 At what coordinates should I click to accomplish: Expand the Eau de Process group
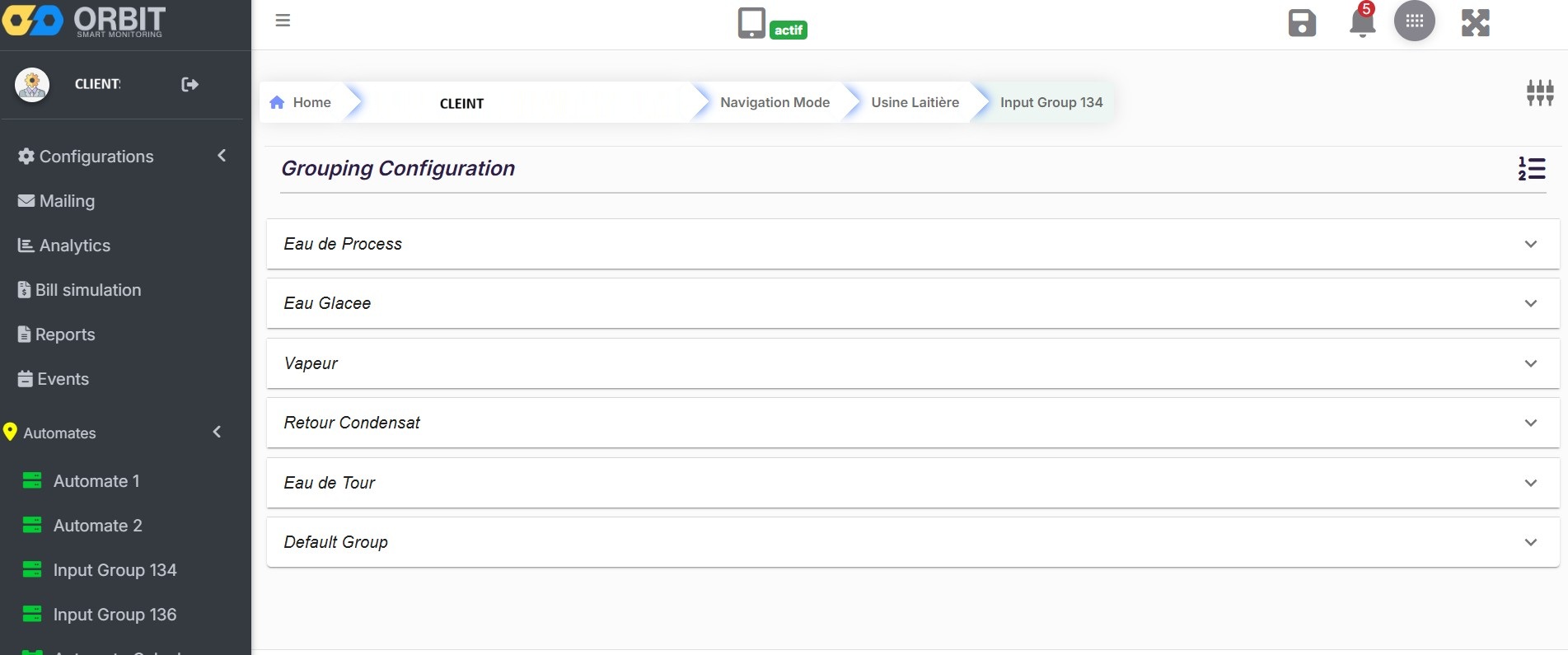coord(1530,244)
